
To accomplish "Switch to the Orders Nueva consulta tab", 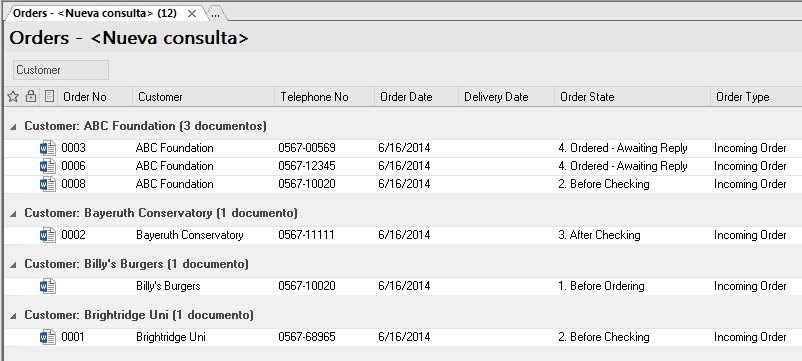I will pos(95,14).
